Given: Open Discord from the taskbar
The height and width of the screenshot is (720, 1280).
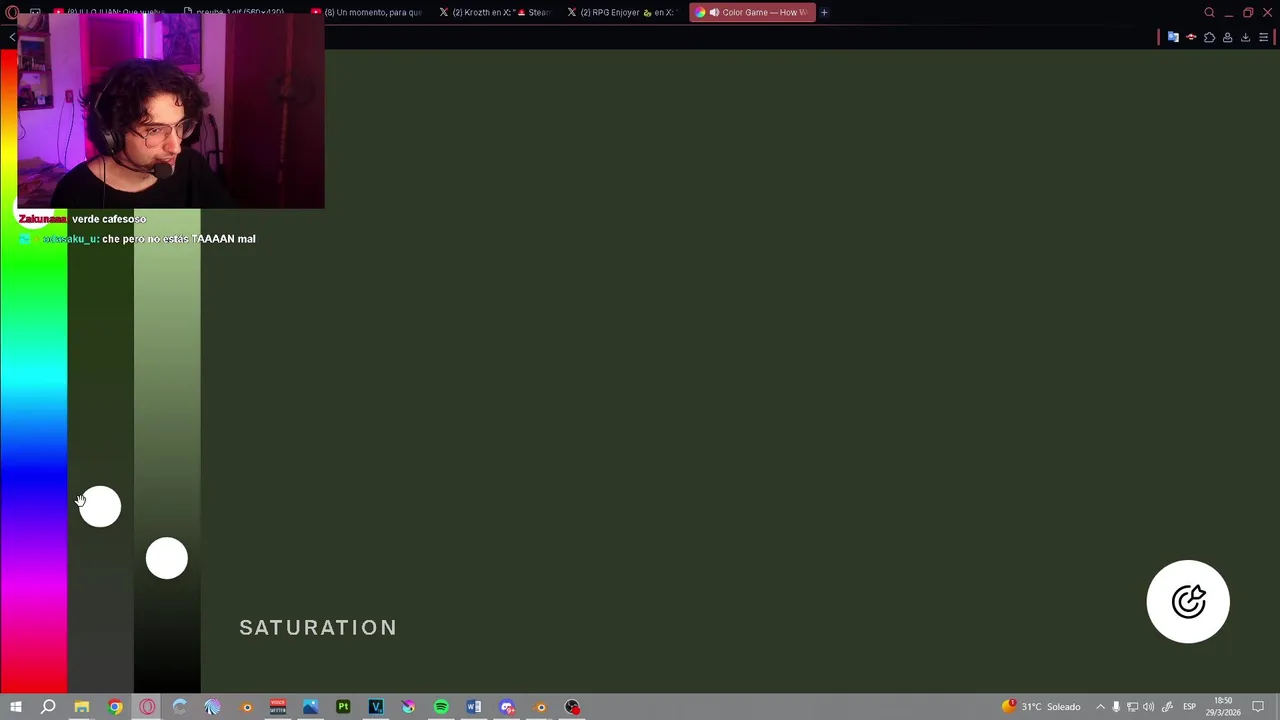Looking at the screenshot, I should [507, 707].
